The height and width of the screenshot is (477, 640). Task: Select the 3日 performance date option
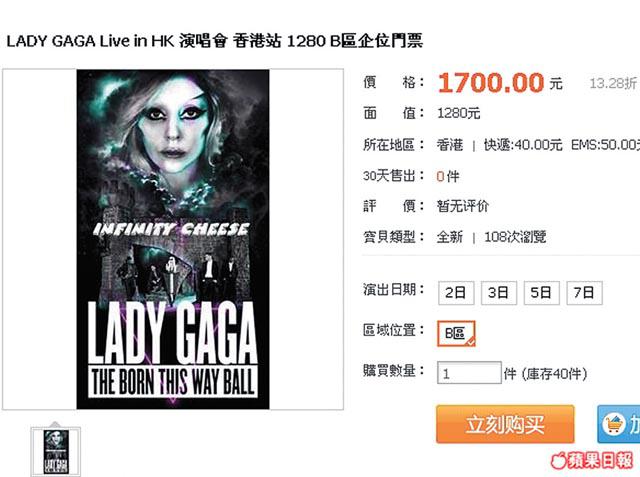click(499, 293)
